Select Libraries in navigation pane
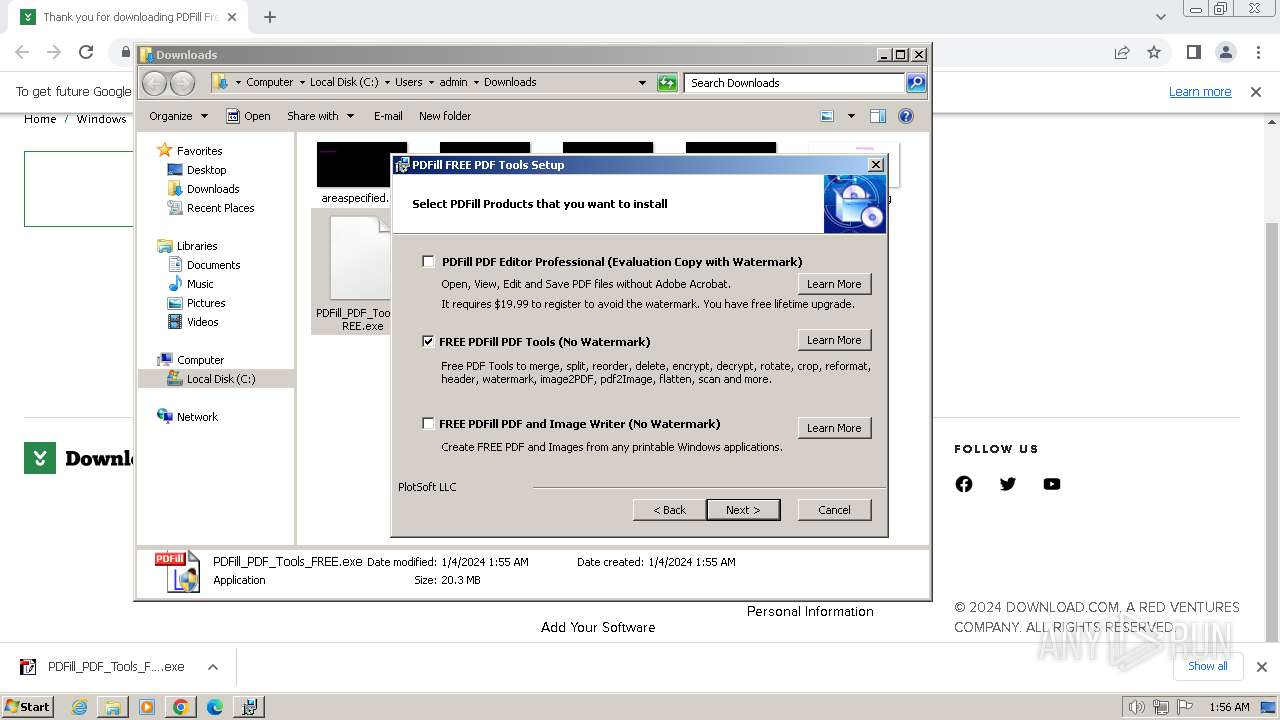The image size is (1280, 720). pos(197,246)
